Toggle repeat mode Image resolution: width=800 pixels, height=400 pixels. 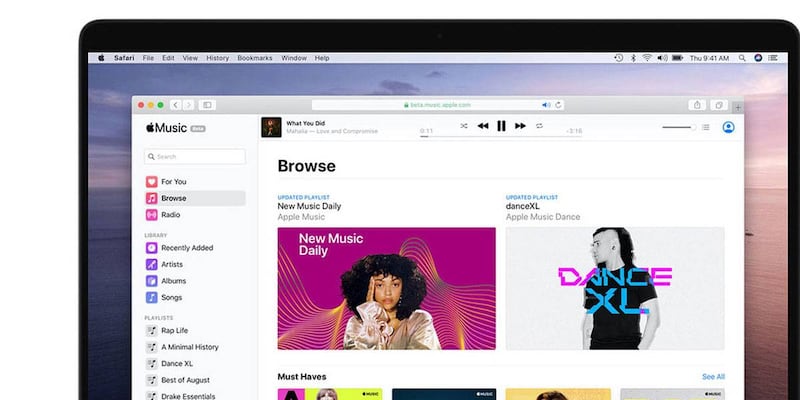point(540,126)
